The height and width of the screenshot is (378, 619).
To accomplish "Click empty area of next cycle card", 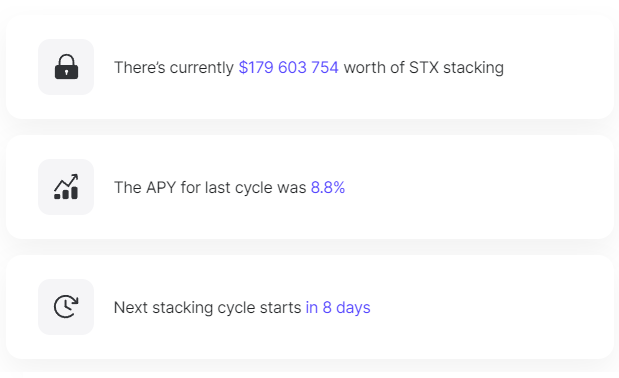I will [x=490, y=307].
